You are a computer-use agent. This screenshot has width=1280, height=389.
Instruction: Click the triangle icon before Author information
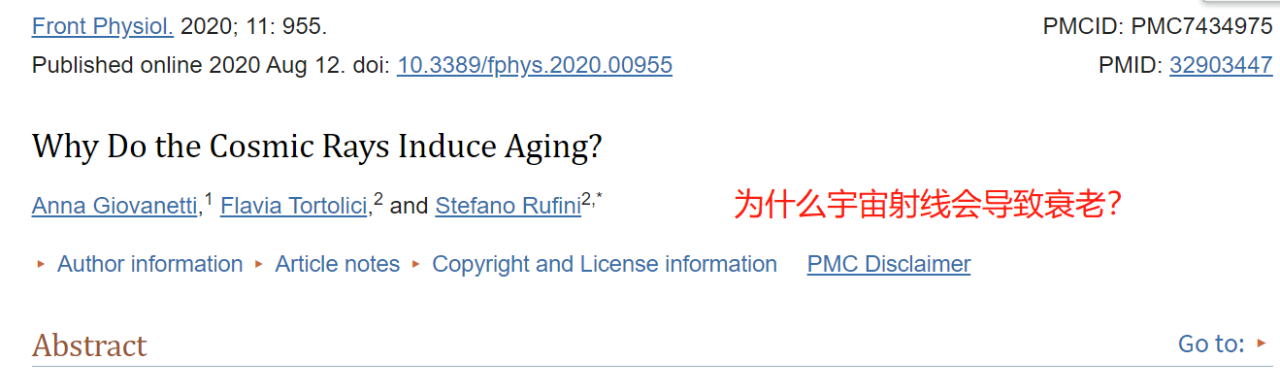point(41,265)
